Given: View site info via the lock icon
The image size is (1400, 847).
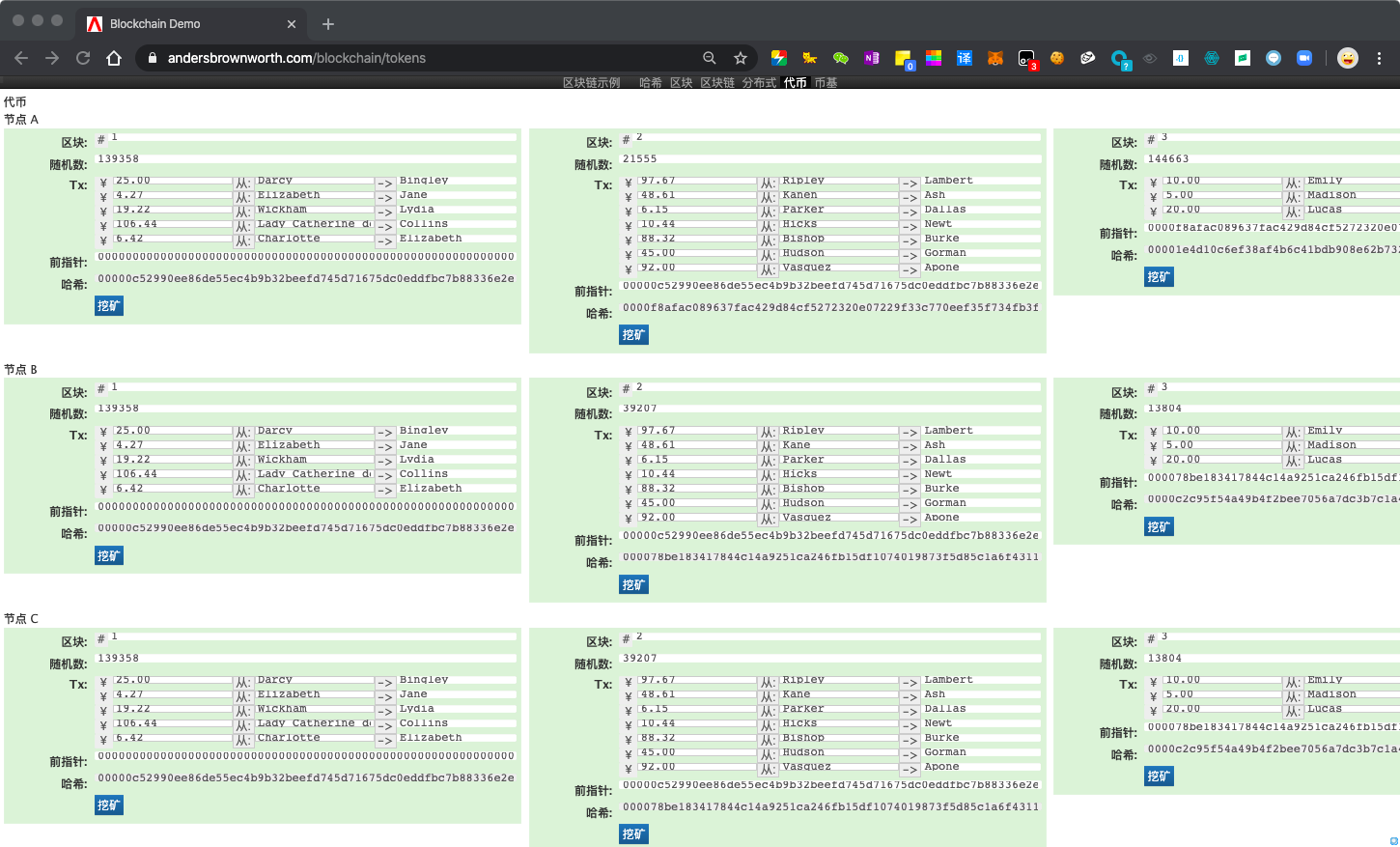Looking at the screenshot, I should (x=152, y=58).
